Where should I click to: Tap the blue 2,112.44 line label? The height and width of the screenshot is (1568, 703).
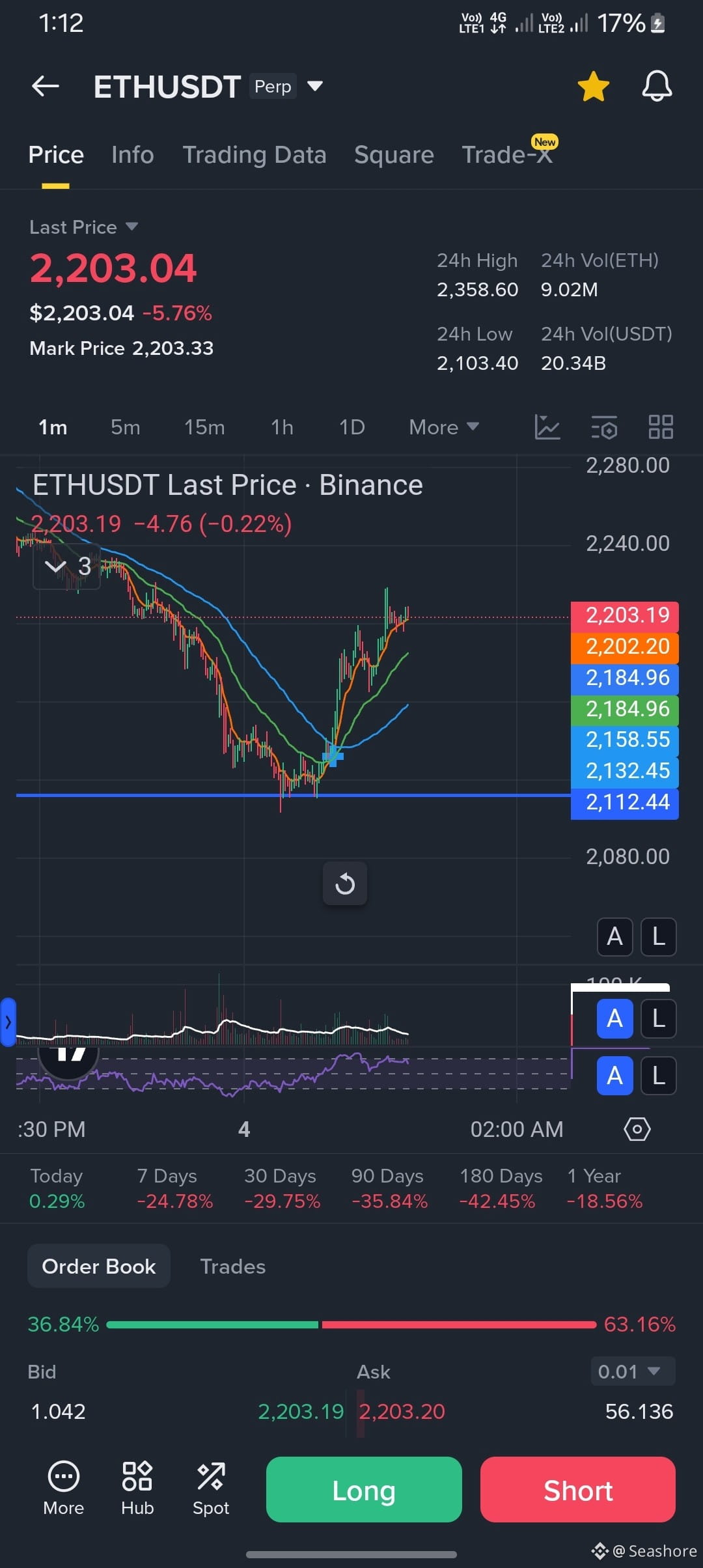click(625, 802)
